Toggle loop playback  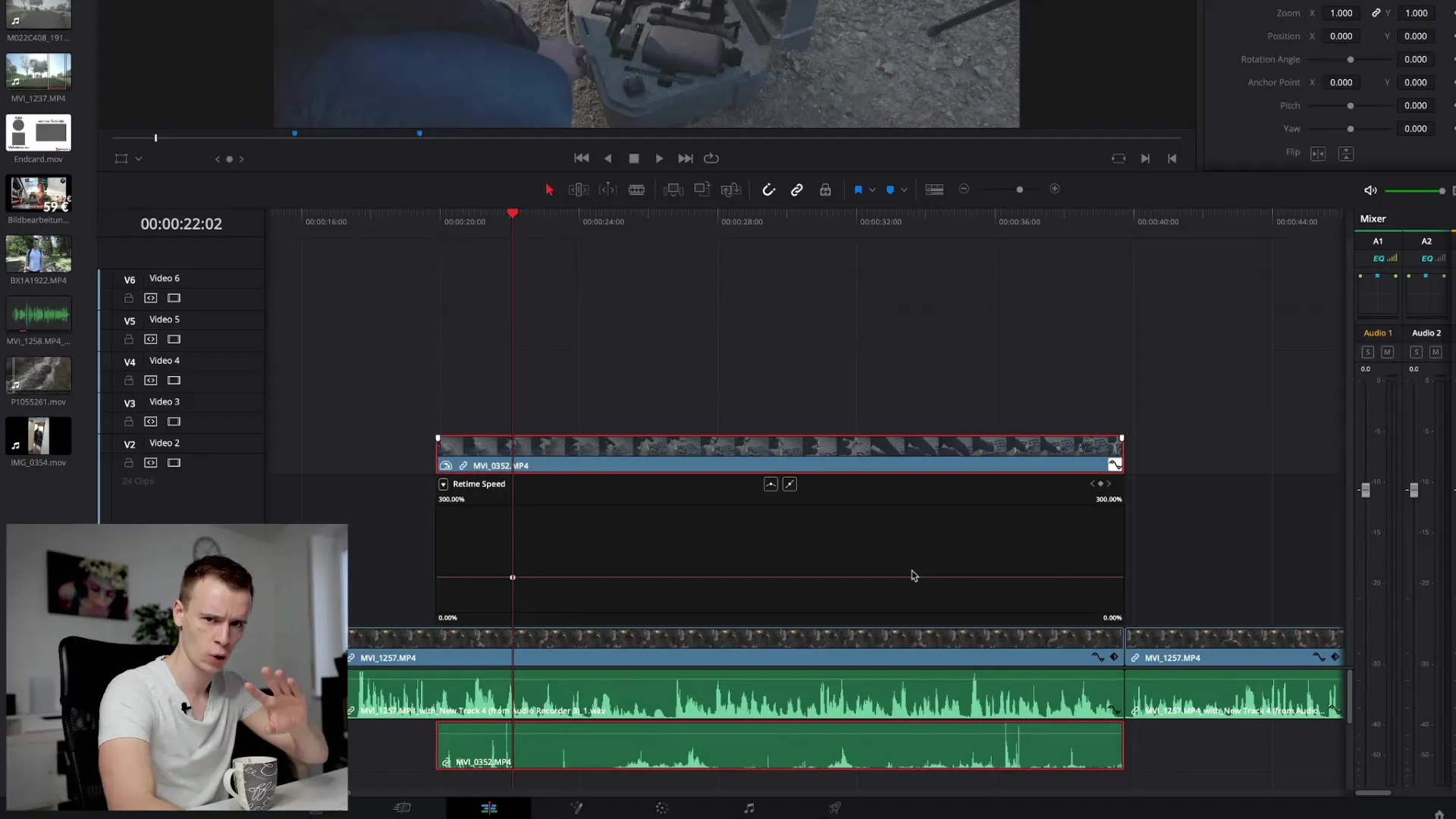(x=711, y=158)
